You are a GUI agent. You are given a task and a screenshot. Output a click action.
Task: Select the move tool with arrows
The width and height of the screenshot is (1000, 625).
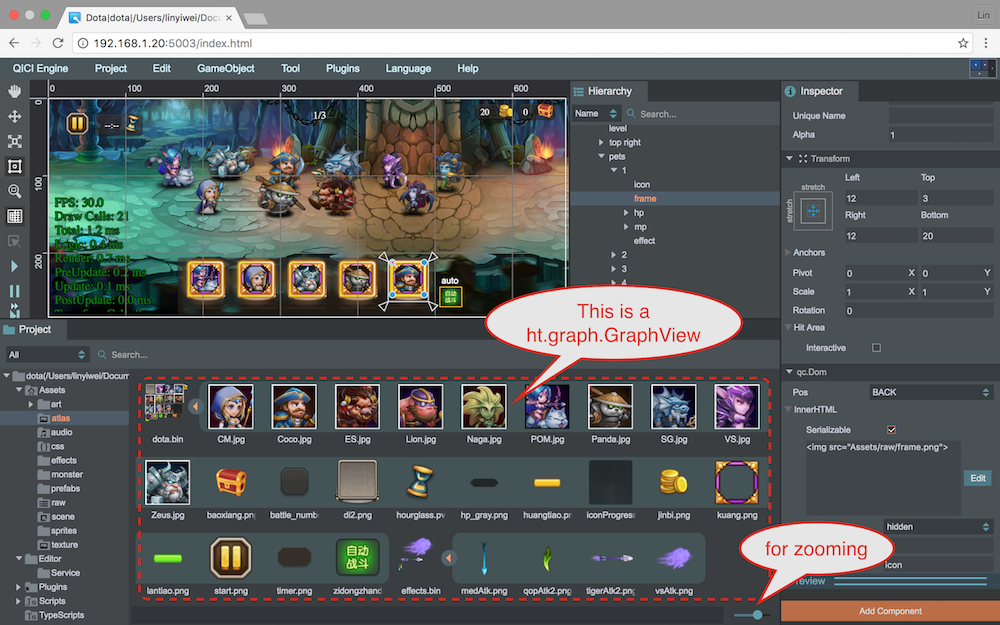(x=14, y=117)
